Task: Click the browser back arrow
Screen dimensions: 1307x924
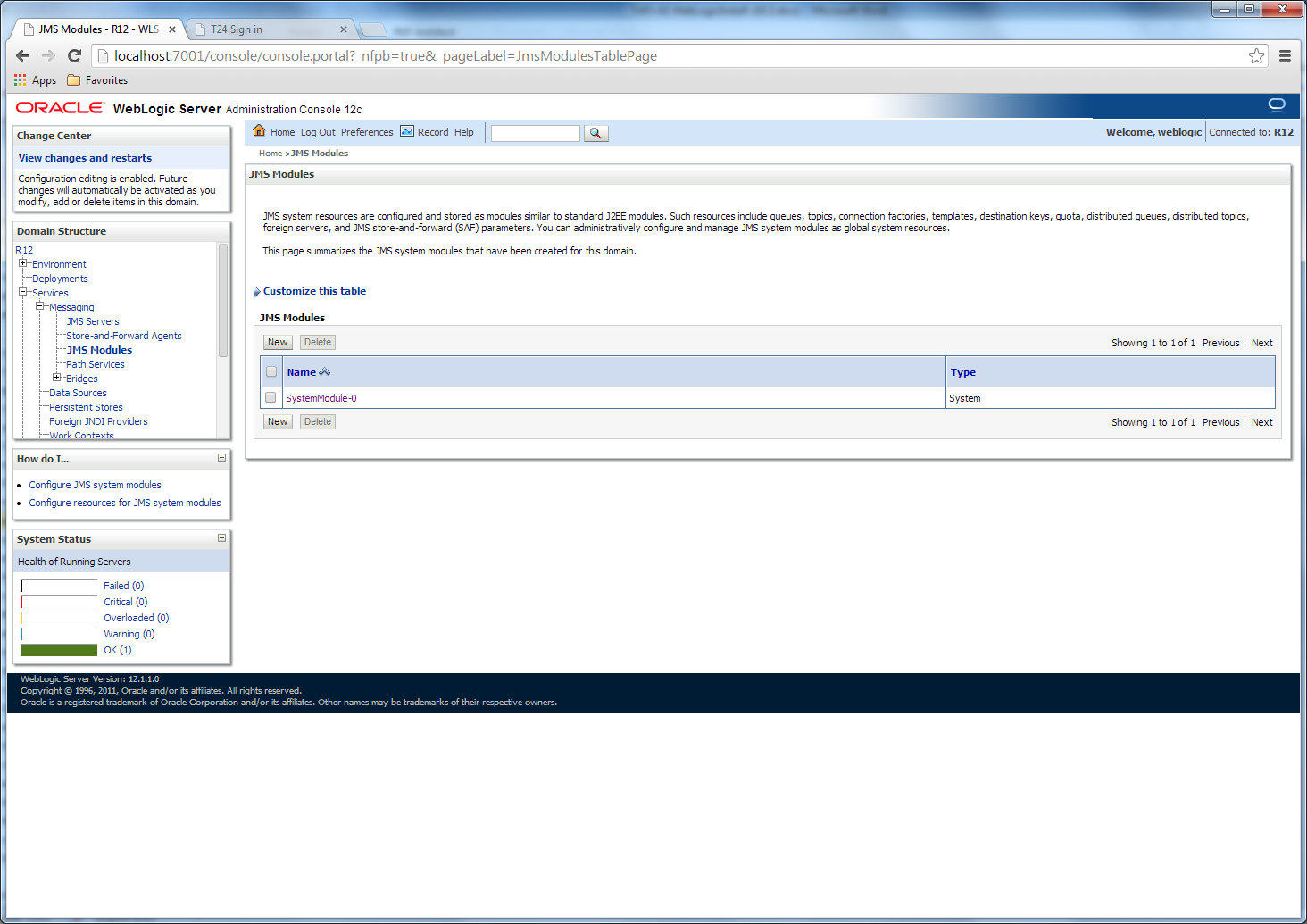Action: 23,55
